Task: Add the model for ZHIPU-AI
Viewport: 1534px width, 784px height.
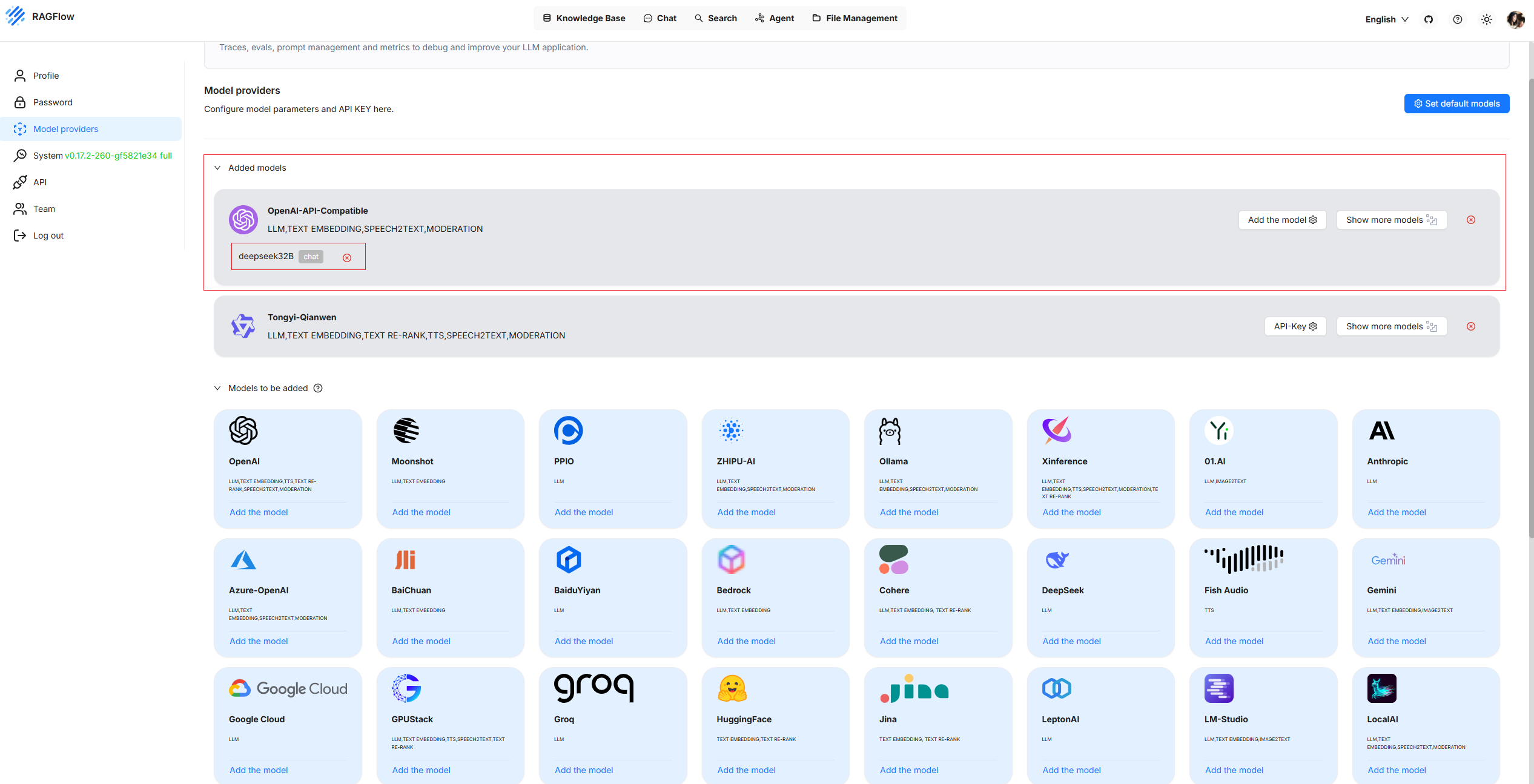Action: click(x=747, y=512)
